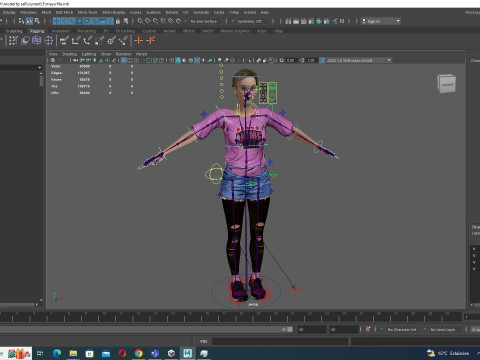Open Microsoft Teams from taskbar

coord(155,353)
